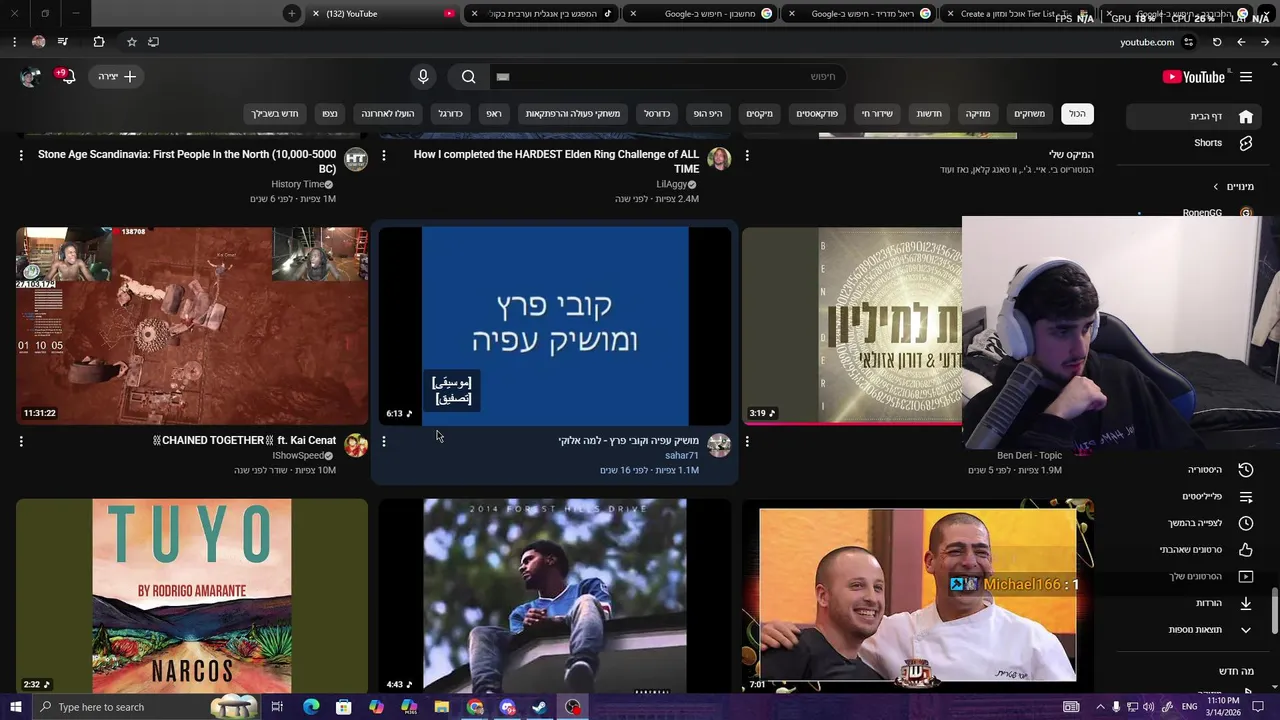1280x720 pixels.
Task: Open options menu for מושיק עפיה video
Action: point(384,441)
